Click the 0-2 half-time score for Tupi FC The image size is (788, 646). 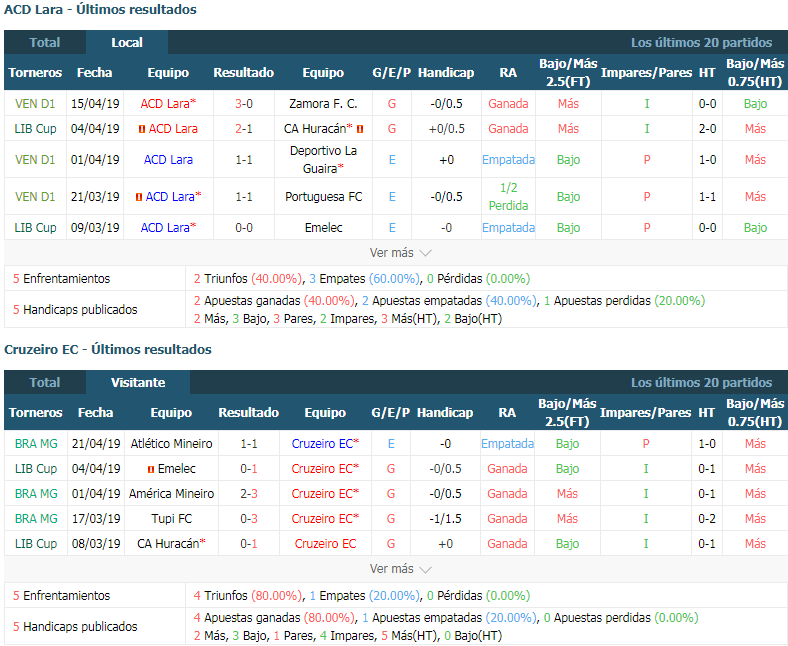coord(707,518)
